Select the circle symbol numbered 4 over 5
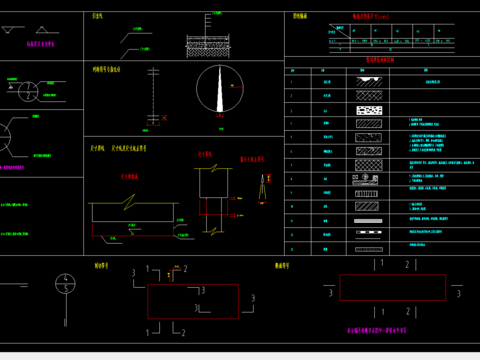Image resolution: width=480 pixels, height=360 pixels. [65, 284]
